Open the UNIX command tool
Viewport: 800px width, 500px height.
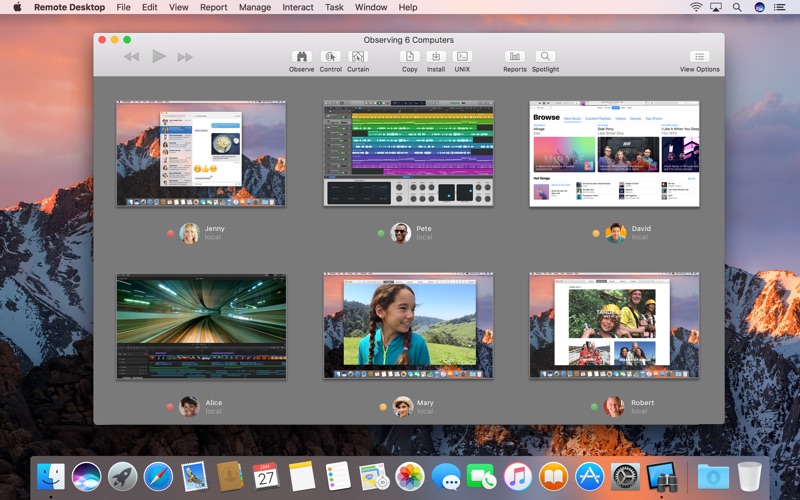pyautogui.click(x=462, y=57)
